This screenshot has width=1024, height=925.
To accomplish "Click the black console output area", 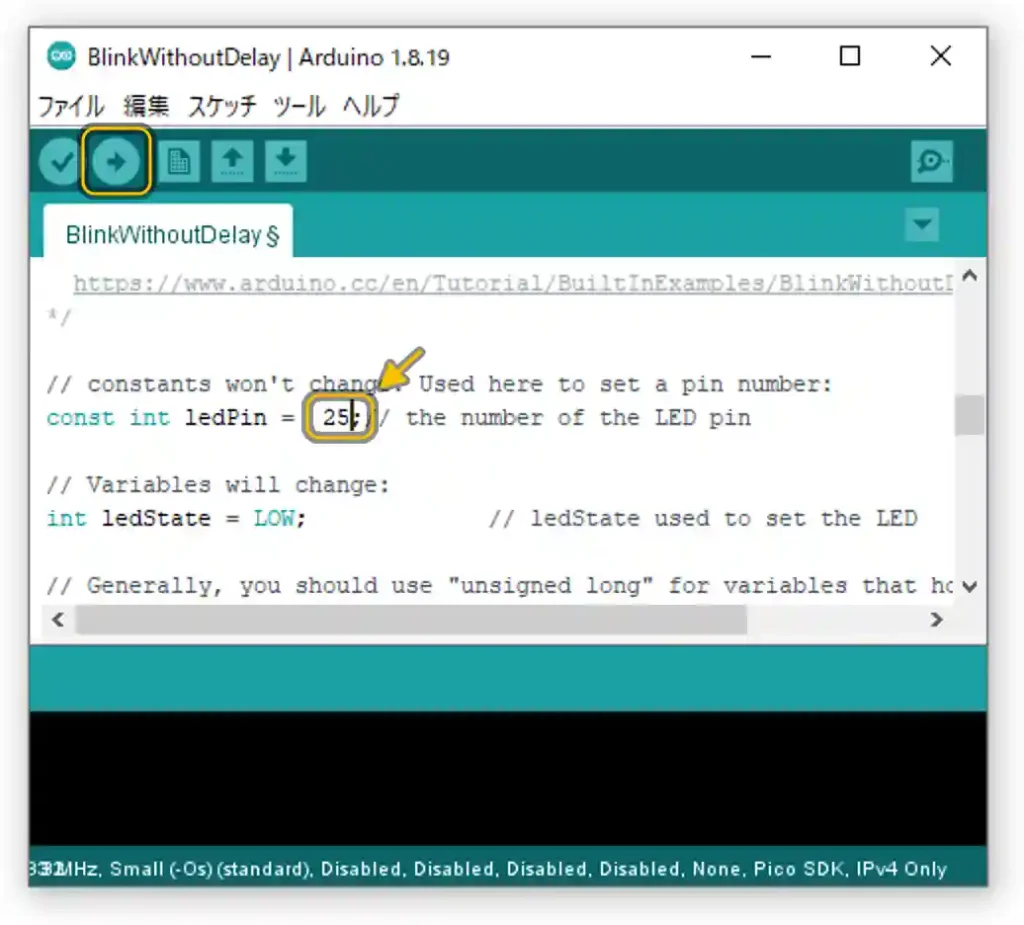I will (507, 779).
